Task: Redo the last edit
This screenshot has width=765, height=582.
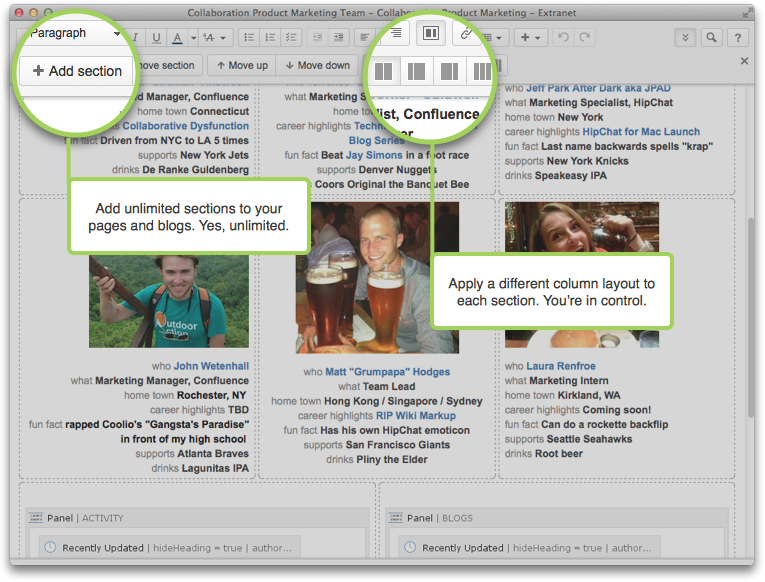Action: click(x=584, y=38)
